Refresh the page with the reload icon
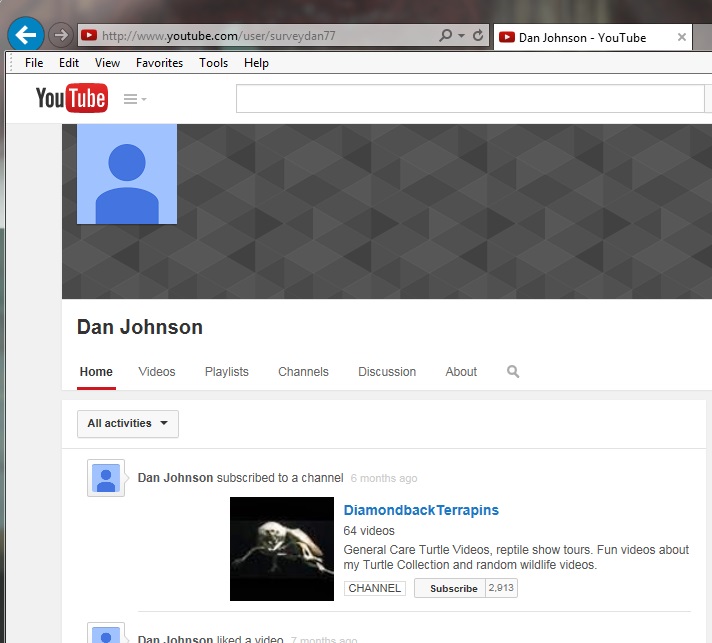The image size is (712, 643). pos(478,35)
